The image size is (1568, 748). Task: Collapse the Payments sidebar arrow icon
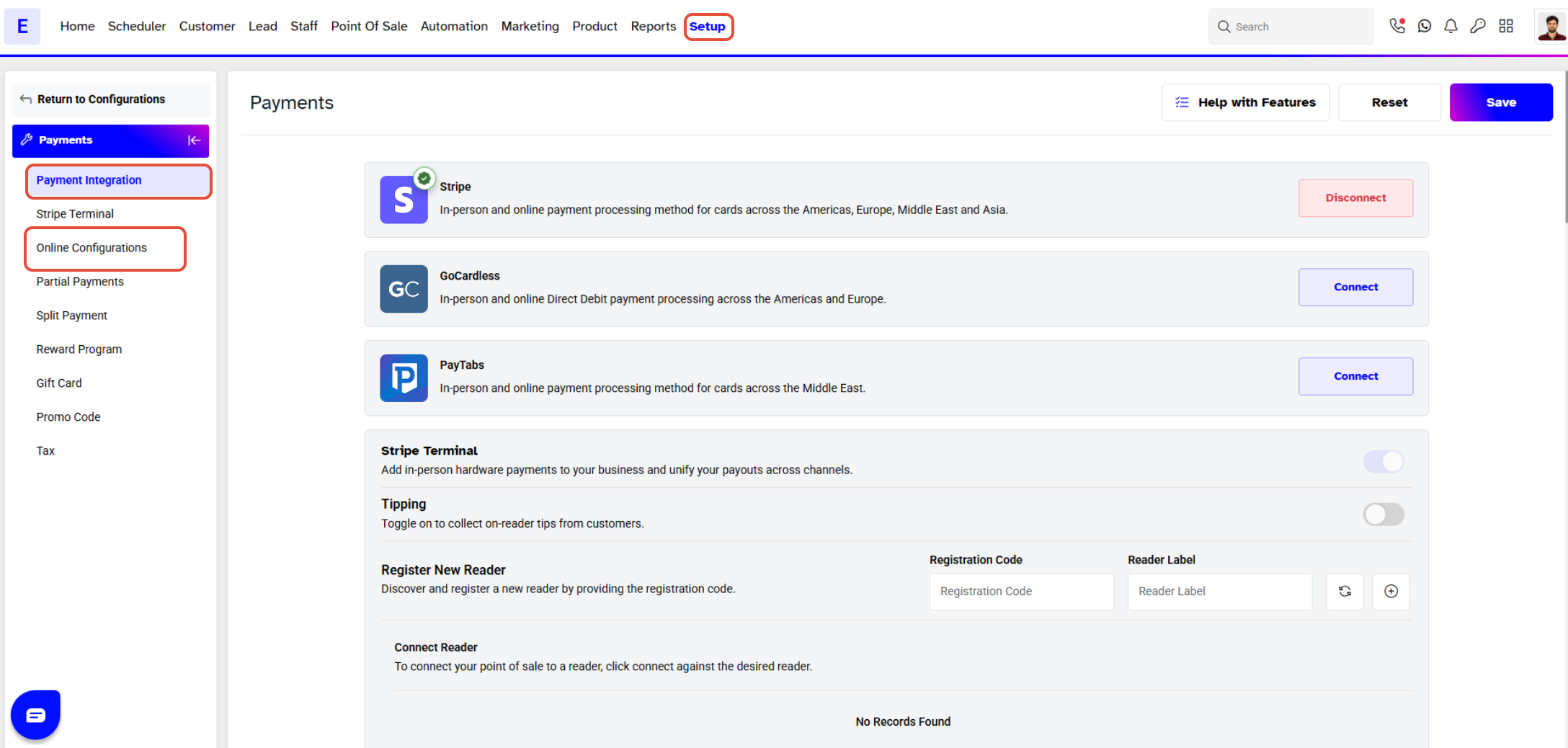pos(194,141)
